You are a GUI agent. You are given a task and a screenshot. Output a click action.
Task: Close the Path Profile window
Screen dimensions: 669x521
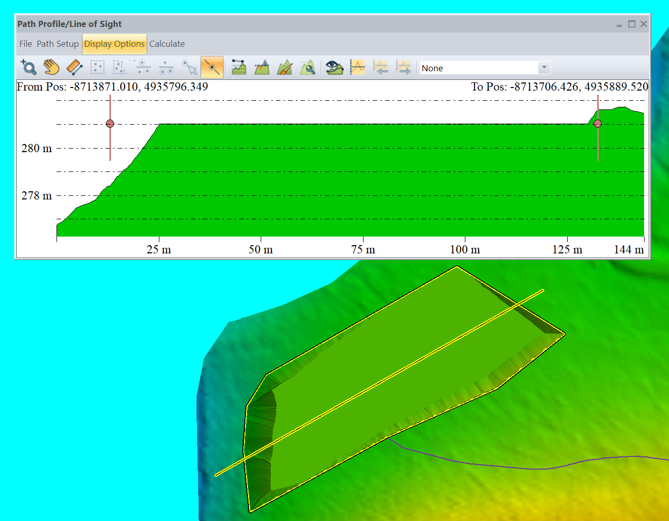coord(644,24)
